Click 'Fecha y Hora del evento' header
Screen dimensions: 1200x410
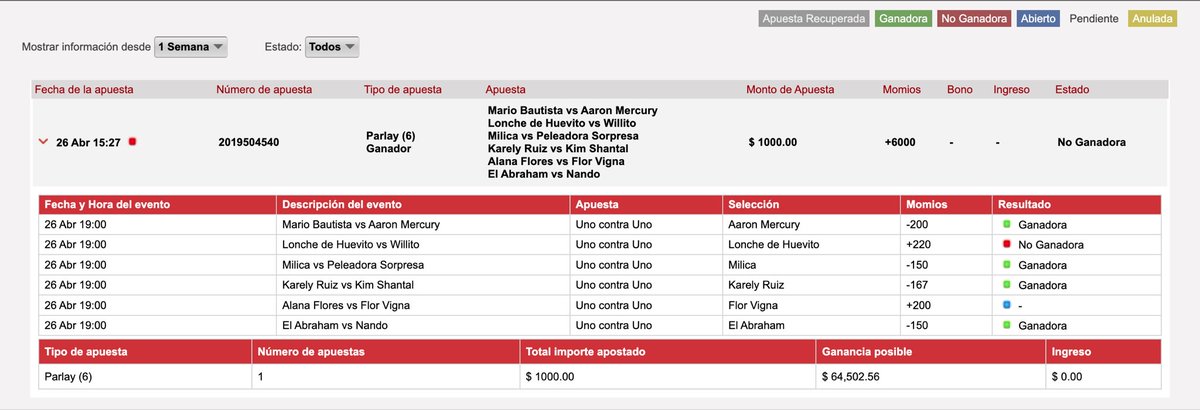point(107,204)
